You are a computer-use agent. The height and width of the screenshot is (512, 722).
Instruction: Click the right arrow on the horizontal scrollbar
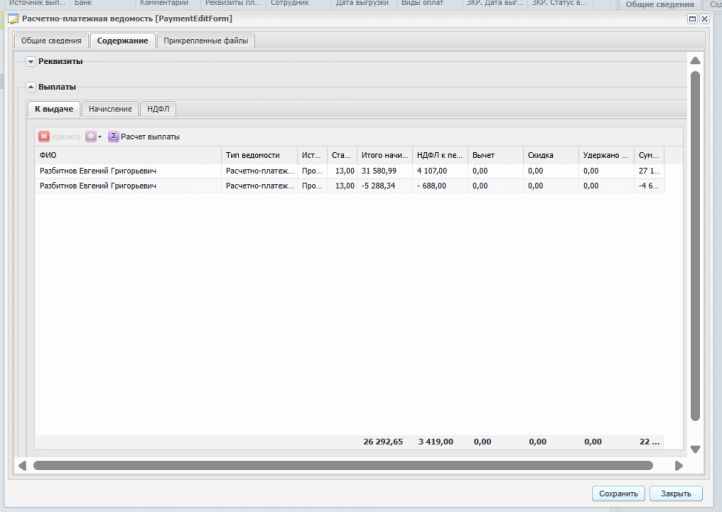tap(678, 465)
